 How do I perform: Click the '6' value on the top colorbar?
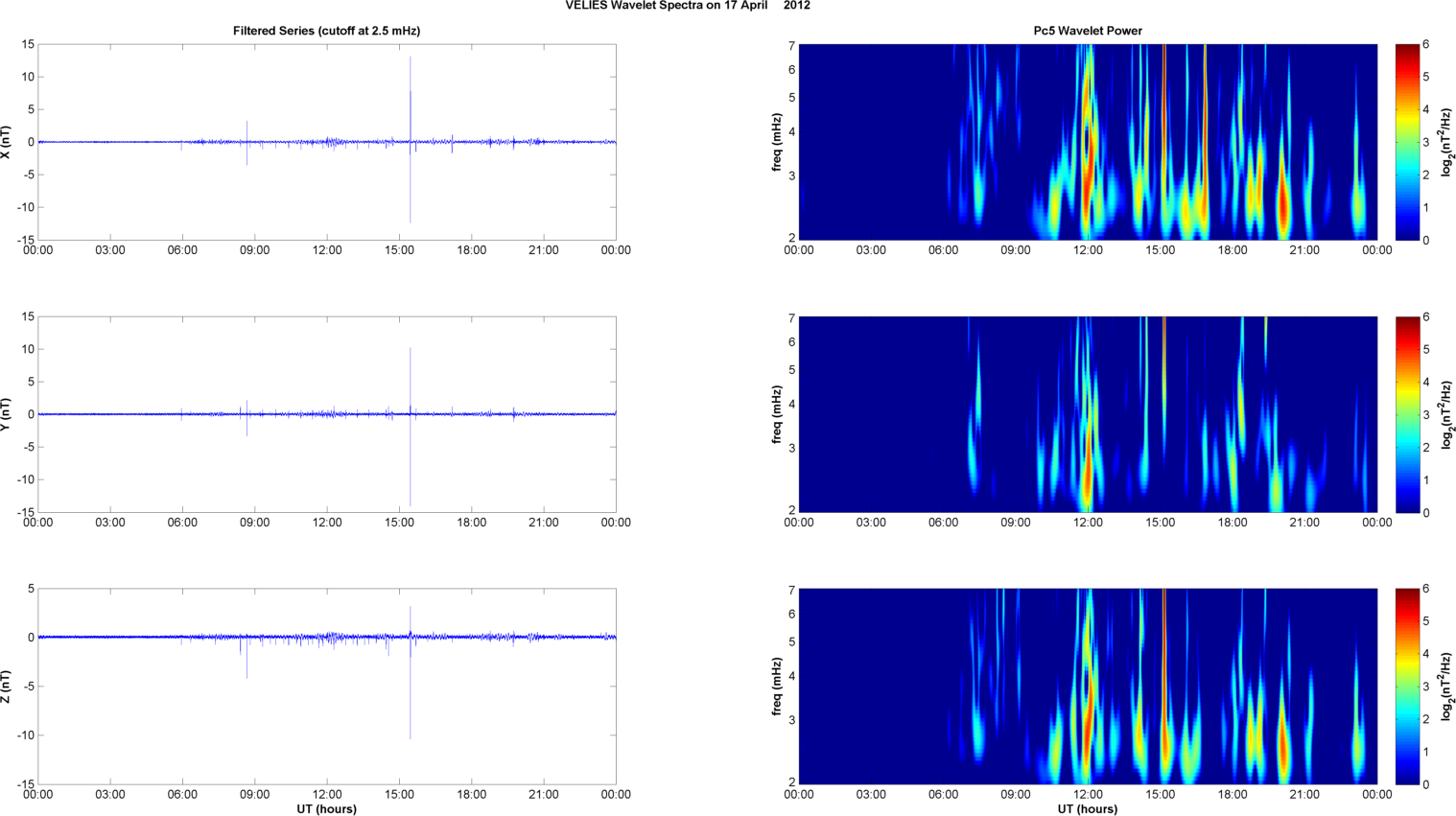(1426, 44)
